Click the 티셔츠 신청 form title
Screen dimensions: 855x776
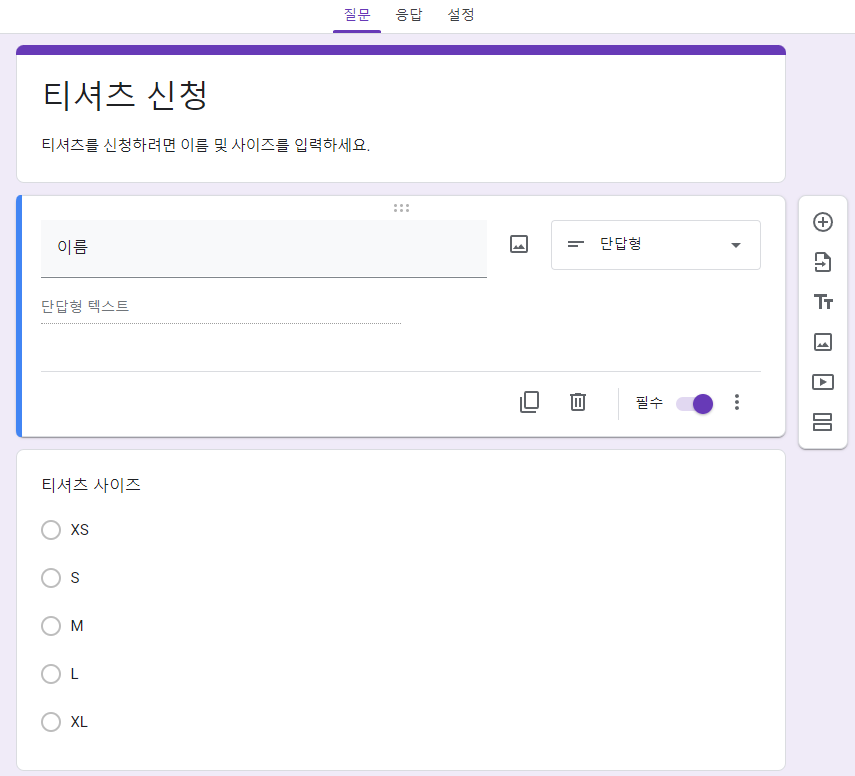pyautogui.click(x=125, y=96)
